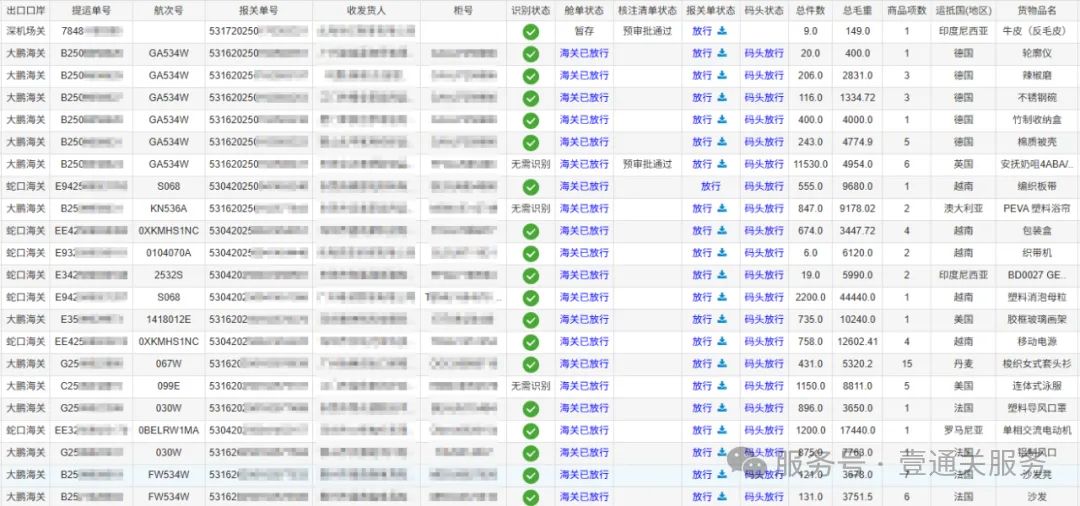Image resolution: width=1080 pixels, height=506 pixels.
Task: Click green check icon in the 辣椒磨 row
Action: (530, 75)
